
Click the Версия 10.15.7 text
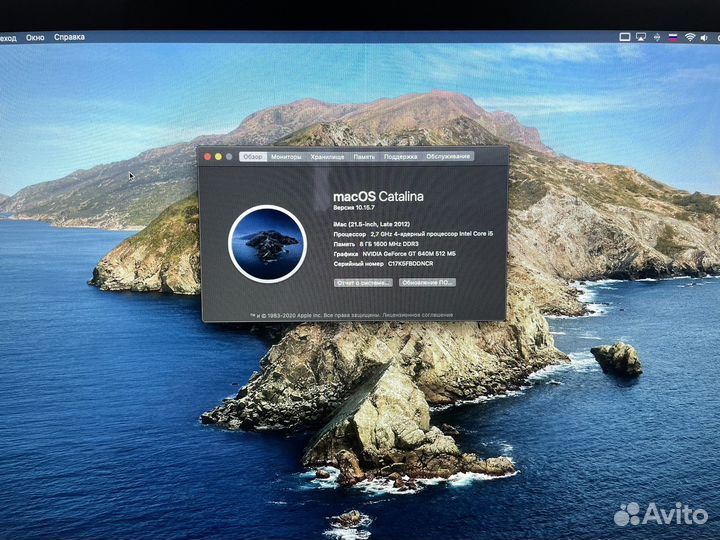coord(354,208)
